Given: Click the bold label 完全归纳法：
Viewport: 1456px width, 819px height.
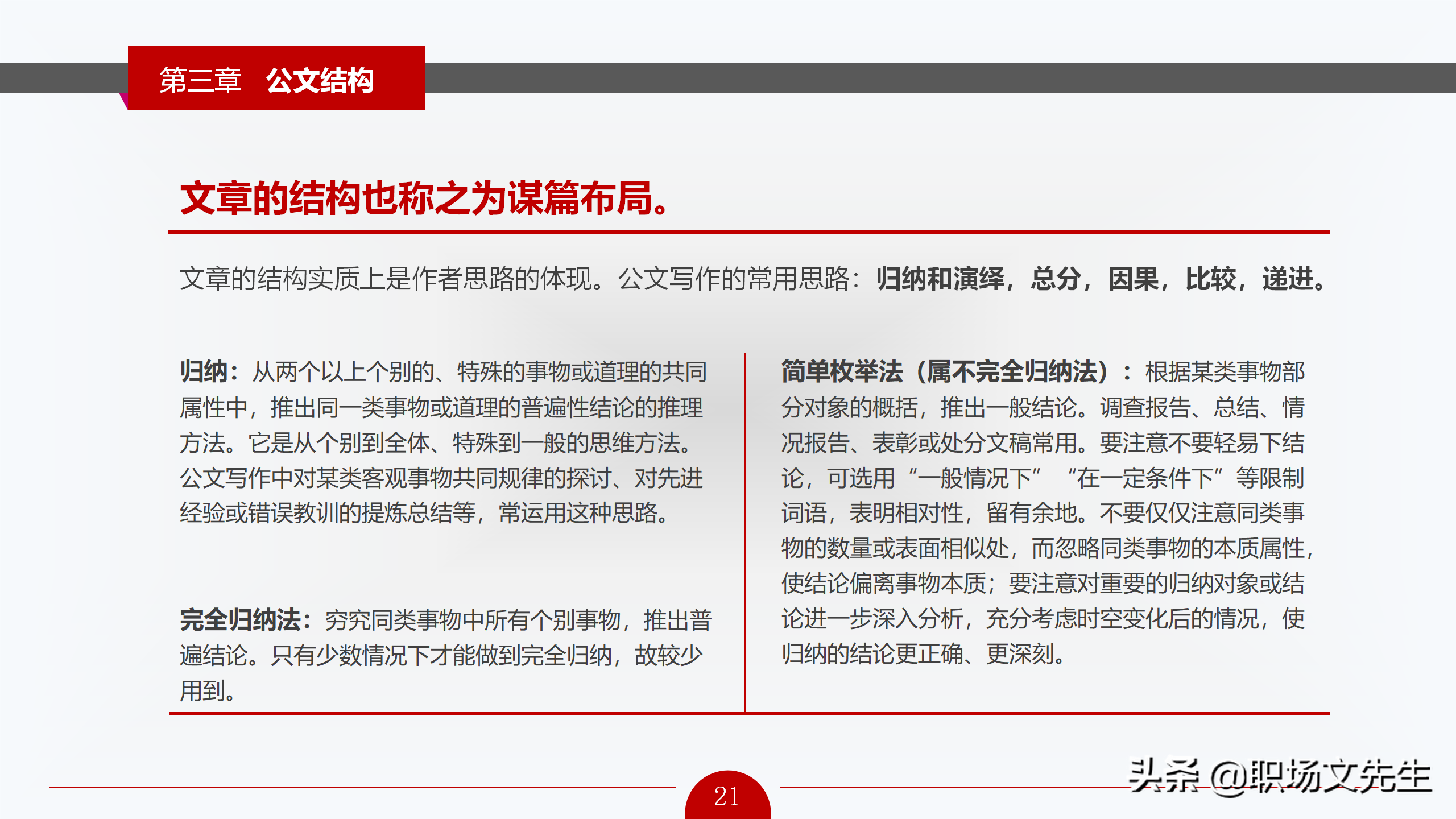Looking at the screenshot, I should [x=246, y=620].
